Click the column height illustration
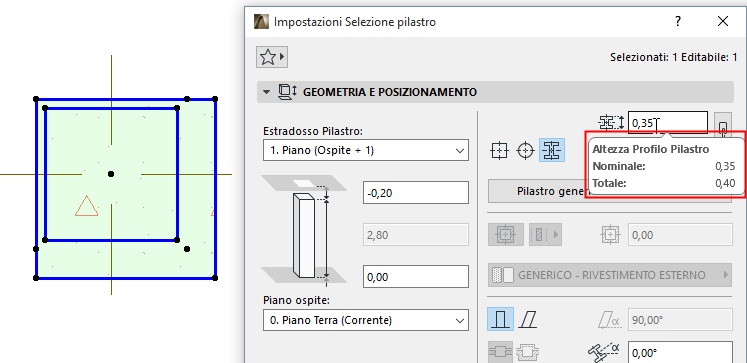Viewport: 747px width, 363px height. coord(304,231)
